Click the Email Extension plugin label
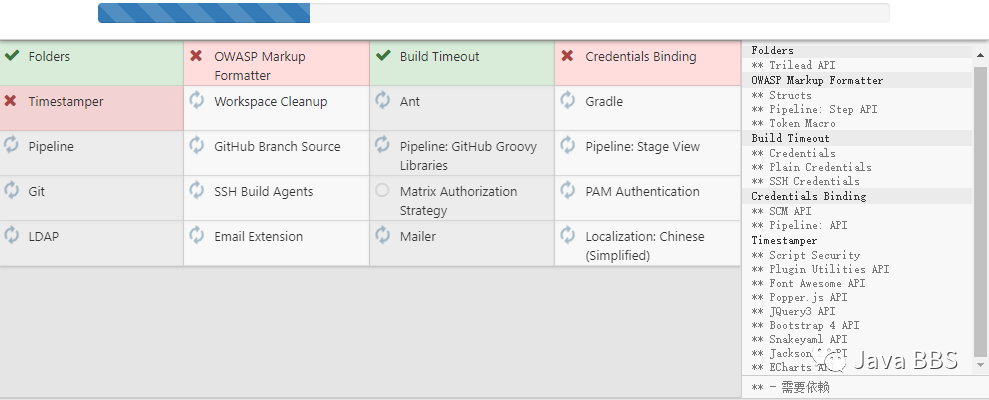The width and height of the screenshot is (989, 400). tap(258, 237)
